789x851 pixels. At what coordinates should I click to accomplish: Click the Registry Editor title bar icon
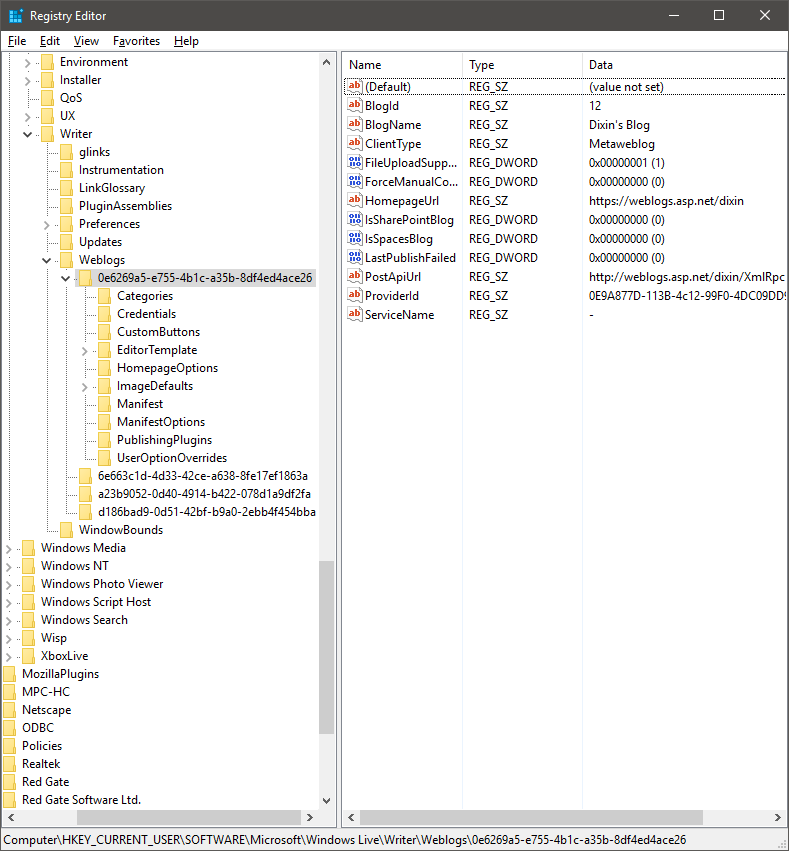(16, 16)
